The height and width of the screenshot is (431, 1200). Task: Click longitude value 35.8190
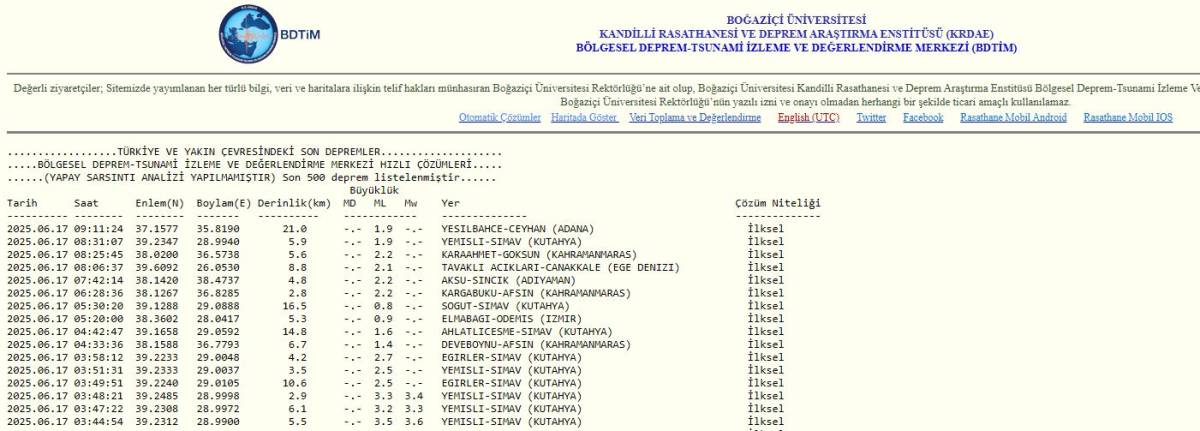click(218, 229)
